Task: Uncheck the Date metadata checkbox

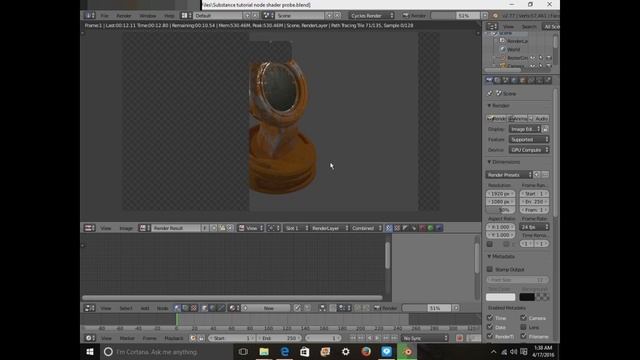Action: click(x=490, y=327)
